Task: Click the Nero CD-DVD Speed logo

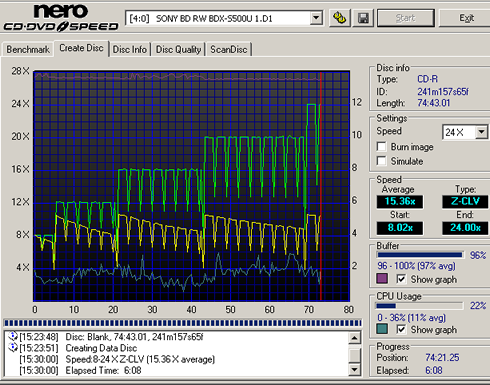Action: [x=61, y=18]
